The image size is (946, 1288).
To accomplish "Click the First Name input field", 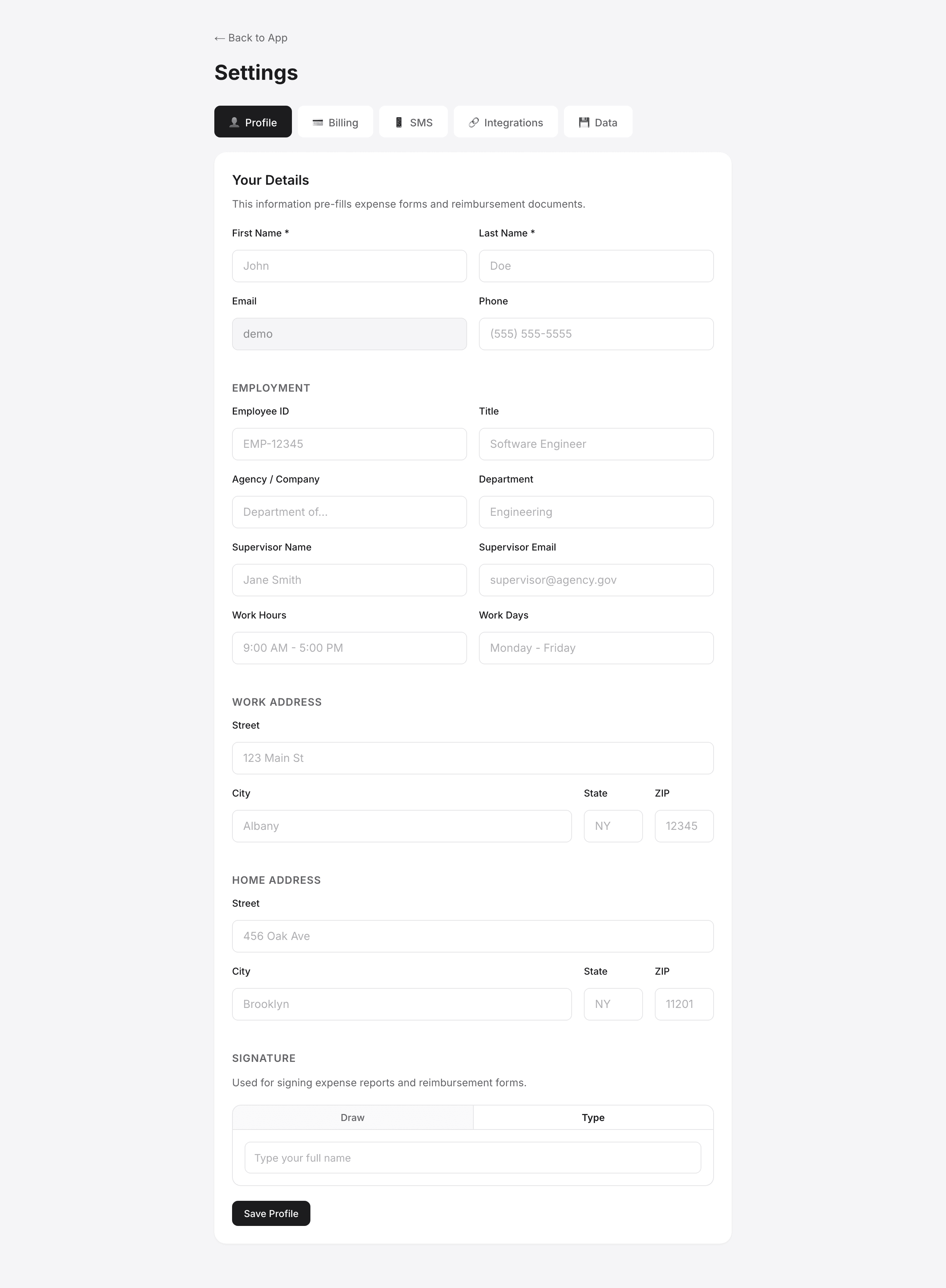I will click(x=349, y=266).
